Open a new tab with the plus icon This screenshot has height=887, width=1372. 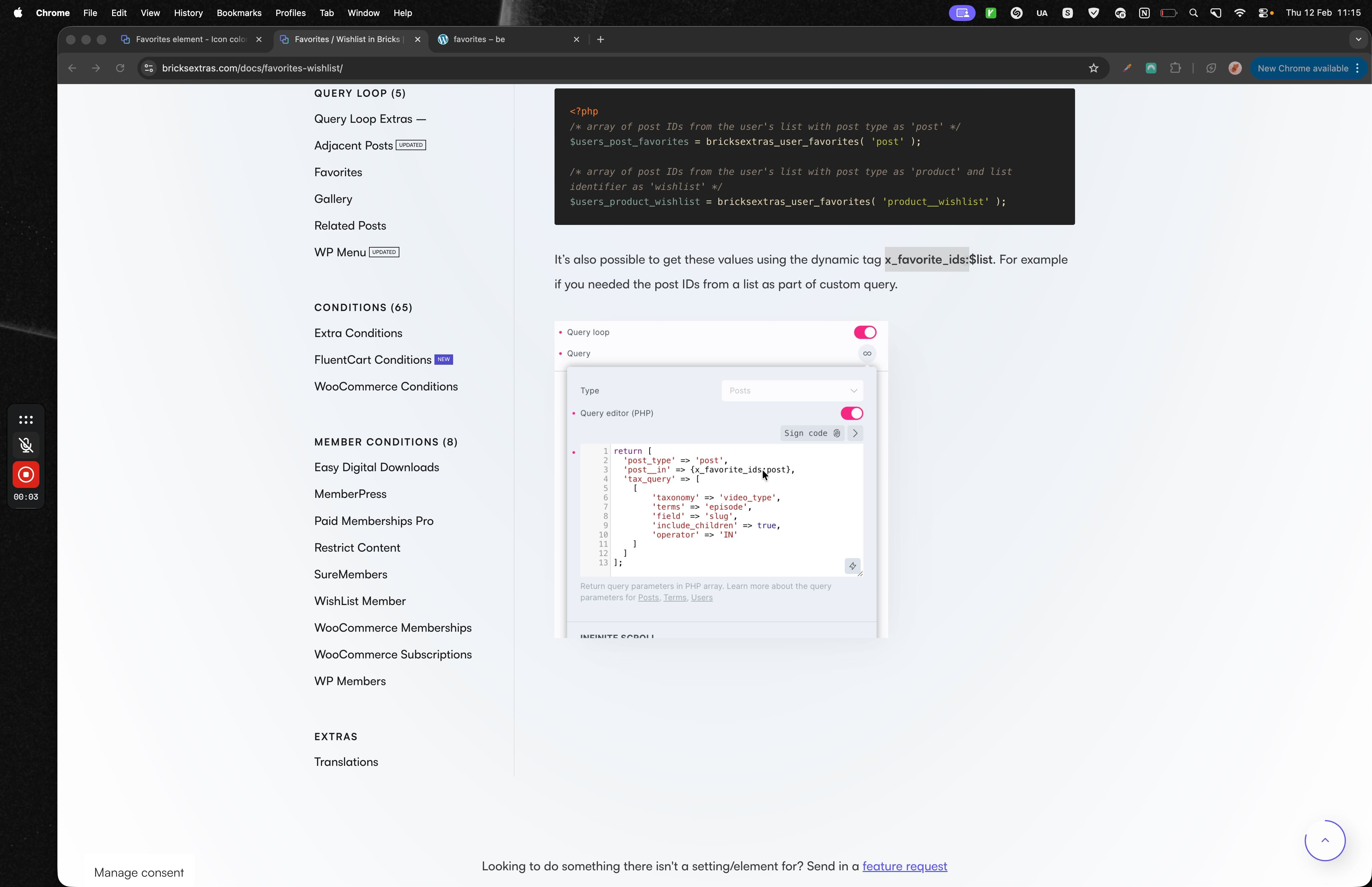(x=601, y=39)
